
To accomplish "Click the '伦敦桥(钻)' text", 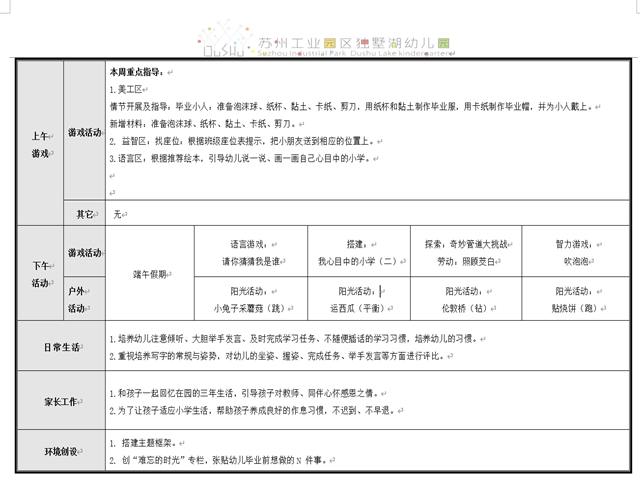I will (x=464, y=308).
